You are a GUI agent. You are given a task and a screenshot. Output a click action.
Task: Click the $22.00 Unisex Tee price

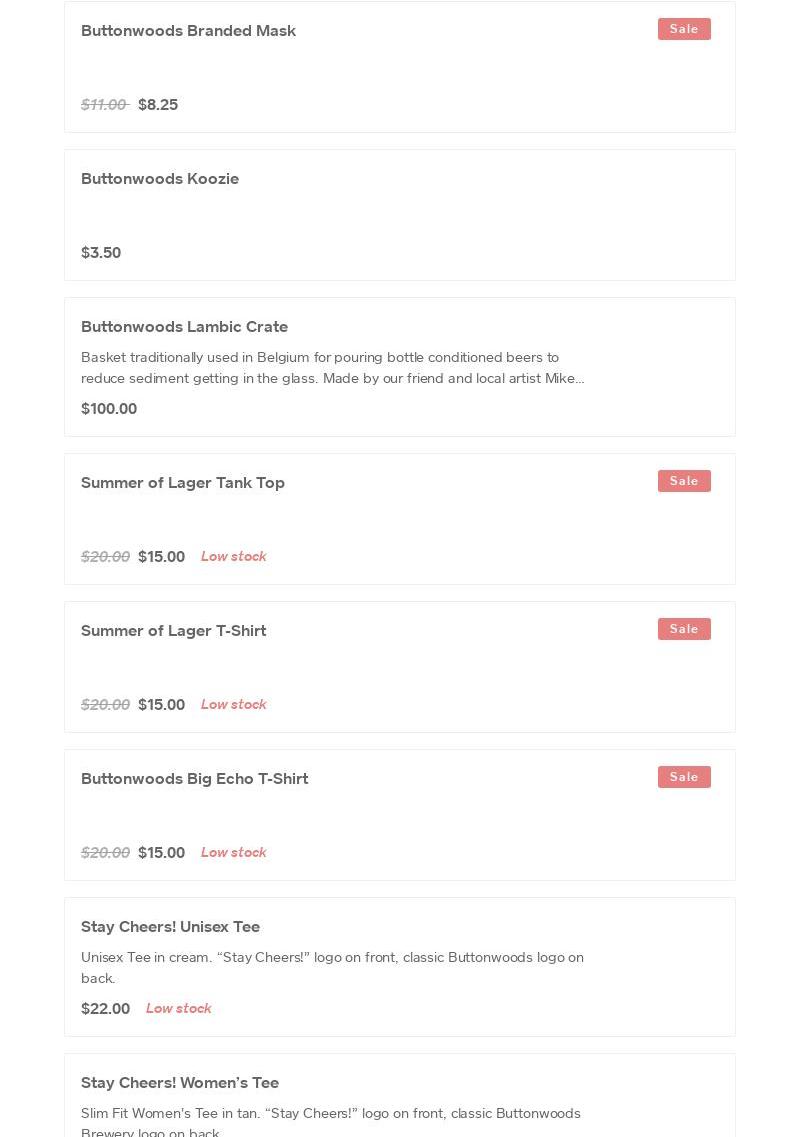pyautogui.click(x=105, y=1009)
